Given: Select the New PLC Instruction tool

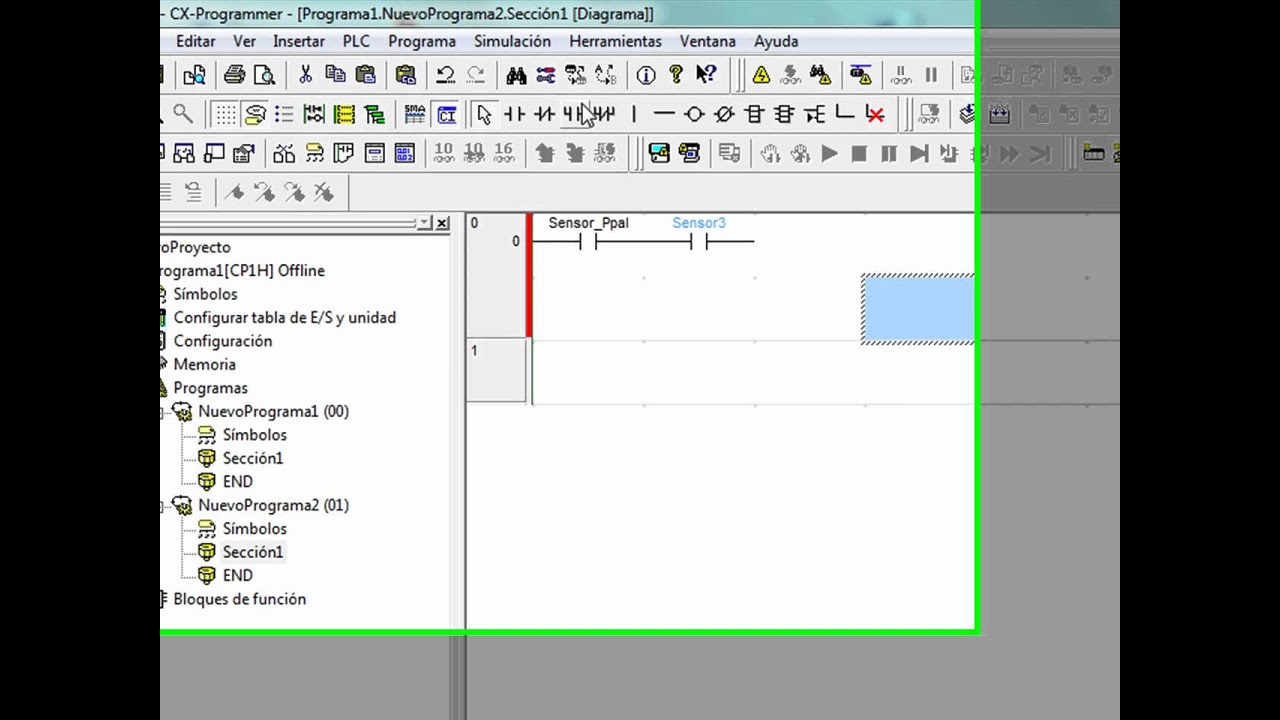Looking at the screenshot, I should tap(754, 115).
